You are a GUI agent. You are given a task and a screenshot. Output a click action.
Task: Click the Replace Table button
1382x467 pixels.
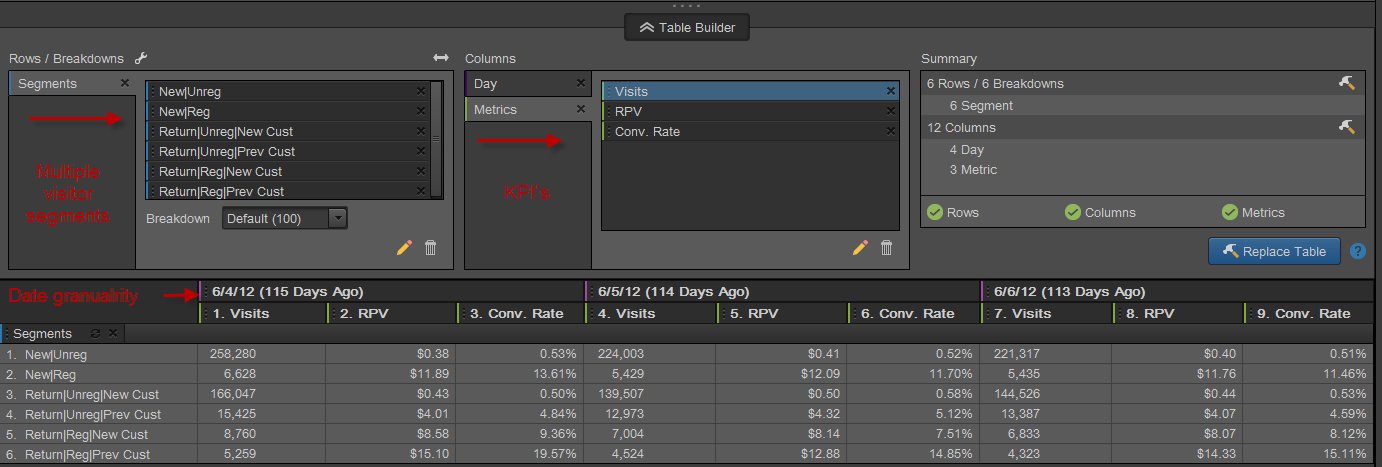pos(1274,251)
